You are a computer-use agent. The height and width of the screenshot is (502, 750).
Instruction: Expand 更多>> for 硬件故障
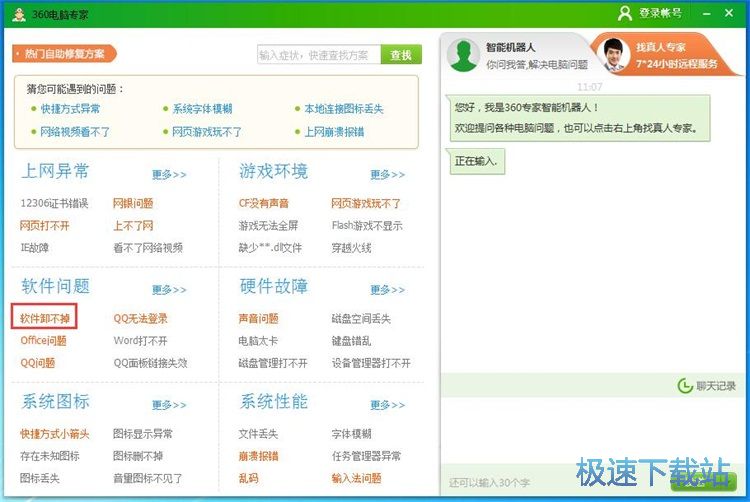click(388, 290)
